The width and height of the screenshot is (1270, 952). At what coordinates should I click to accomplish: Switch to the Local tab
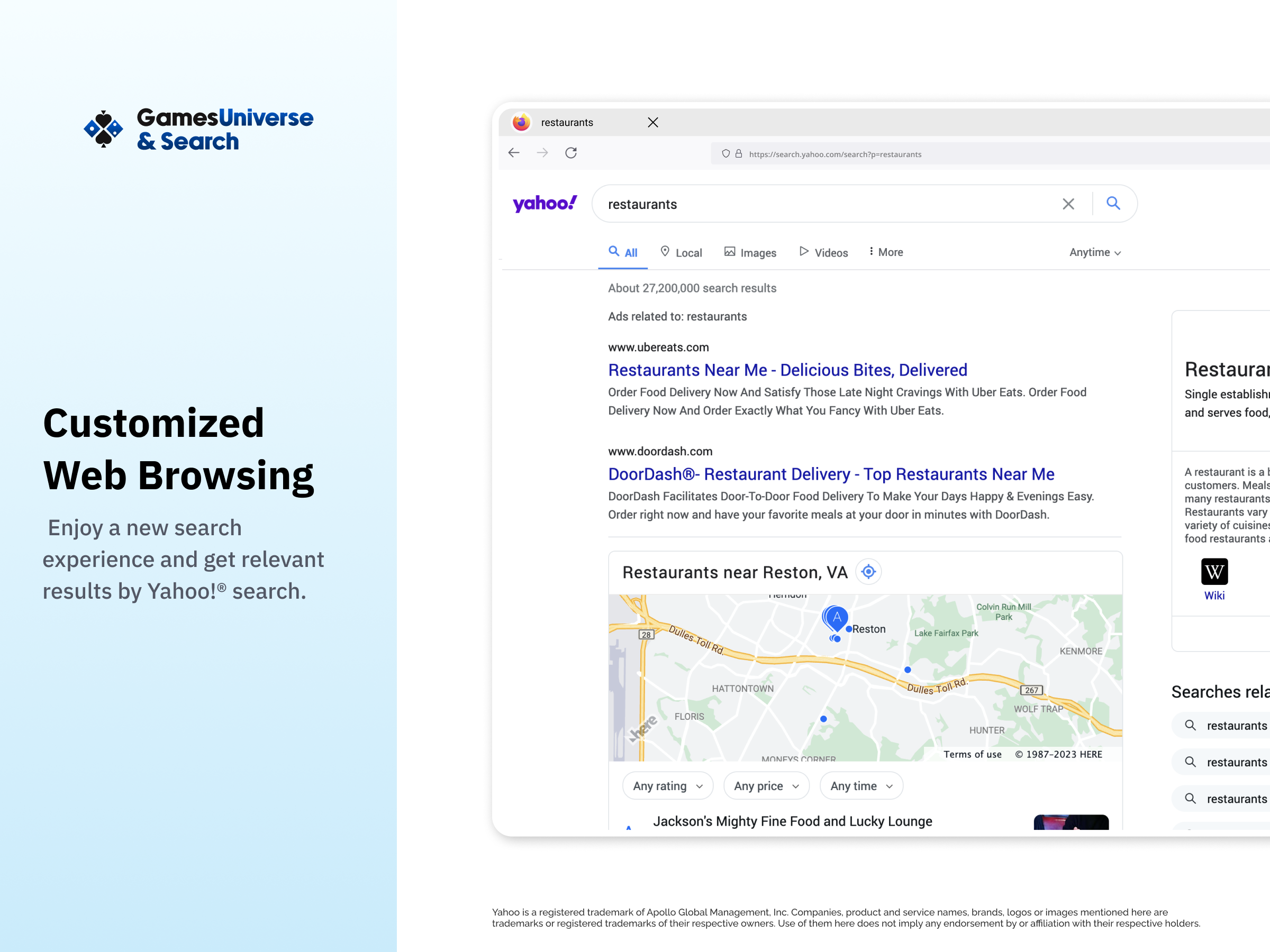point(681,252)
